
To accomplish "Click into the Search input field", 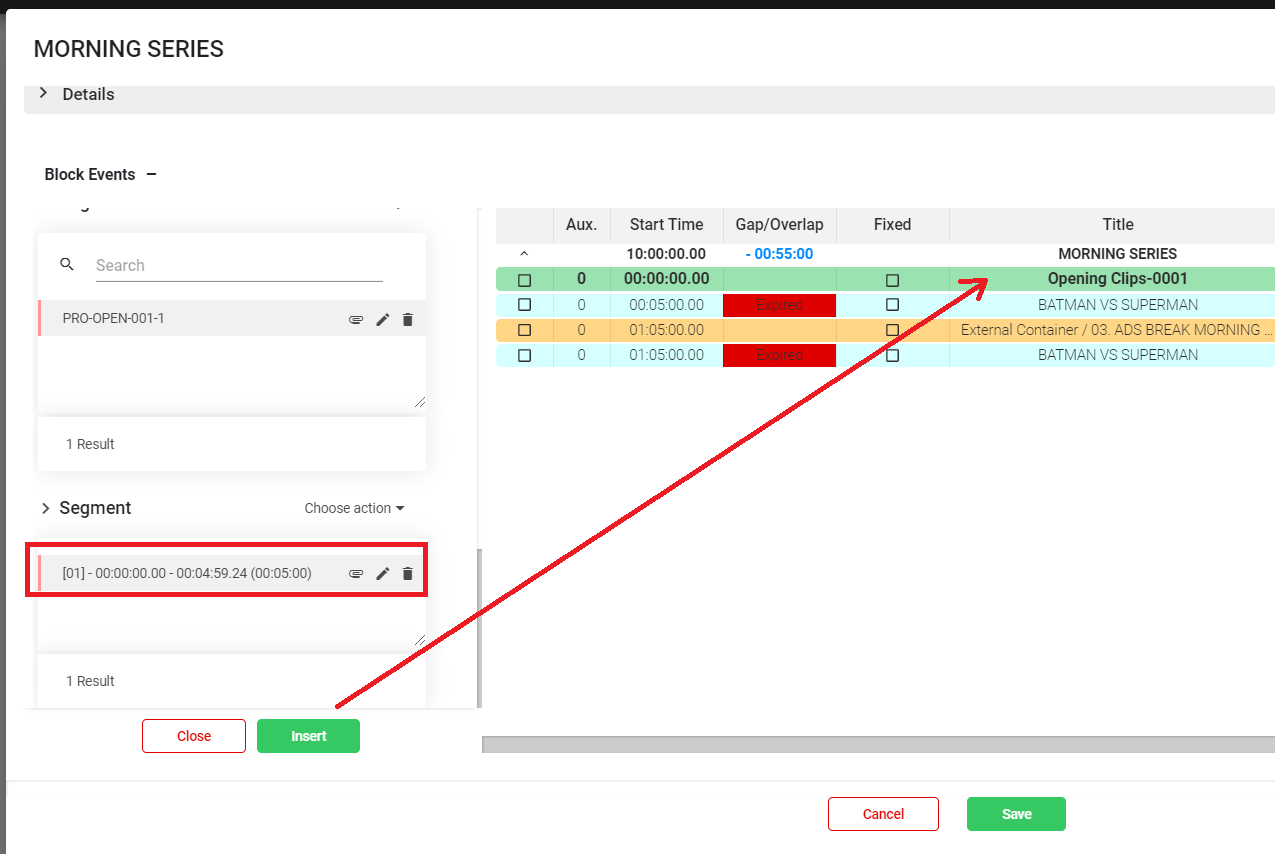I will click(238, 265).
